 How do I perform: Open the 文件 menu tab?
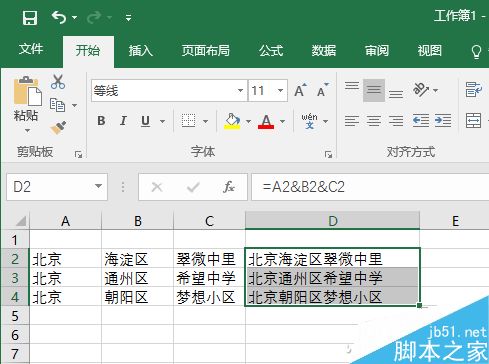pos(31,49)
